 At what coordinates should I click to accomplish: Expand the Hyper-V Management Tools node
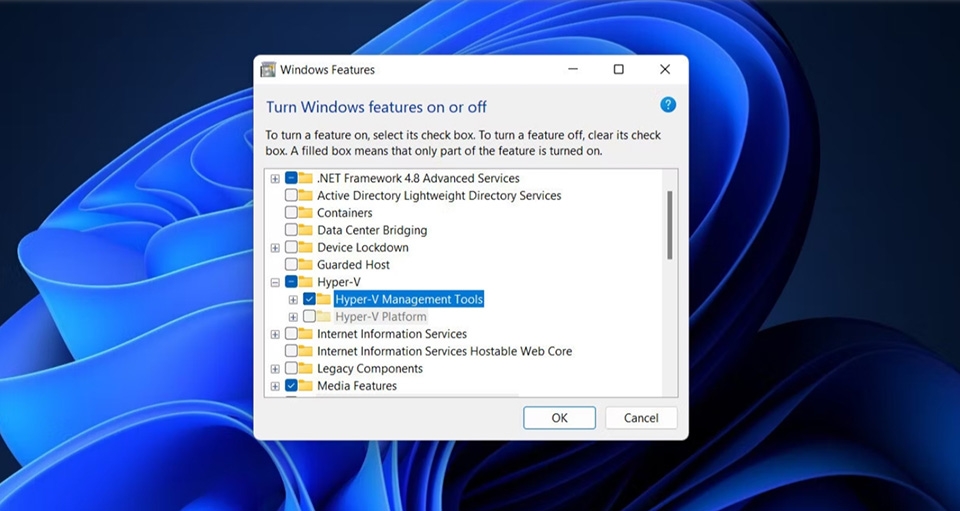(x=293, y=300)
